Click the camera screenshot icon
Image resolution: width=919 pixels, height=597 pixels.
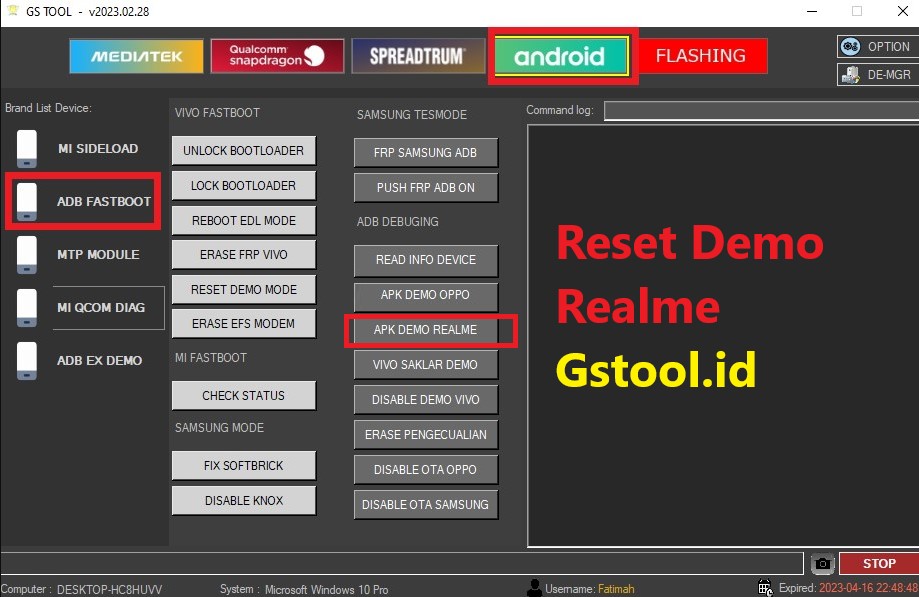click(x=823, y=564)
